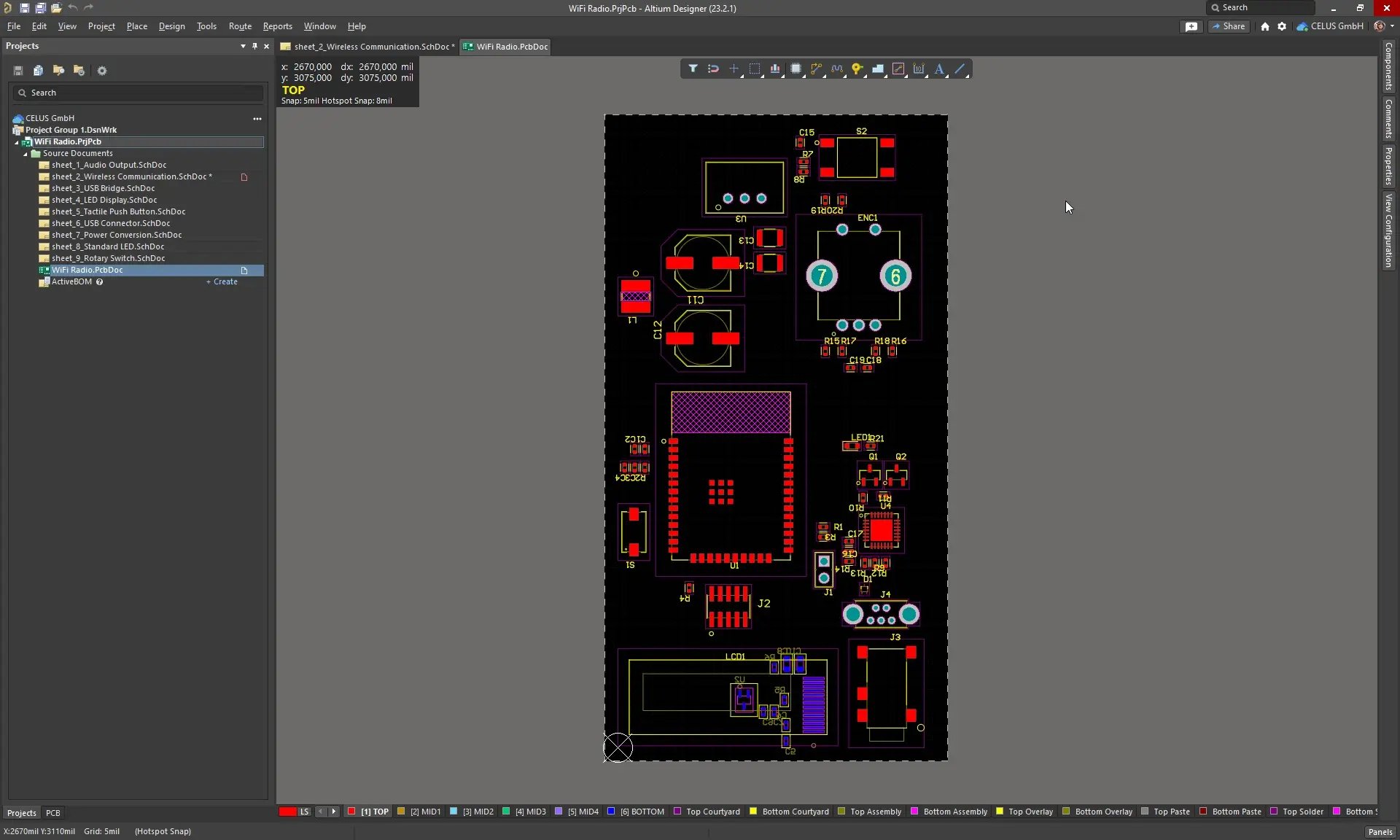This screenshot has height=840, width=1400.
Task: Select the place component chip tool
Action: click(x=796, y=69)
